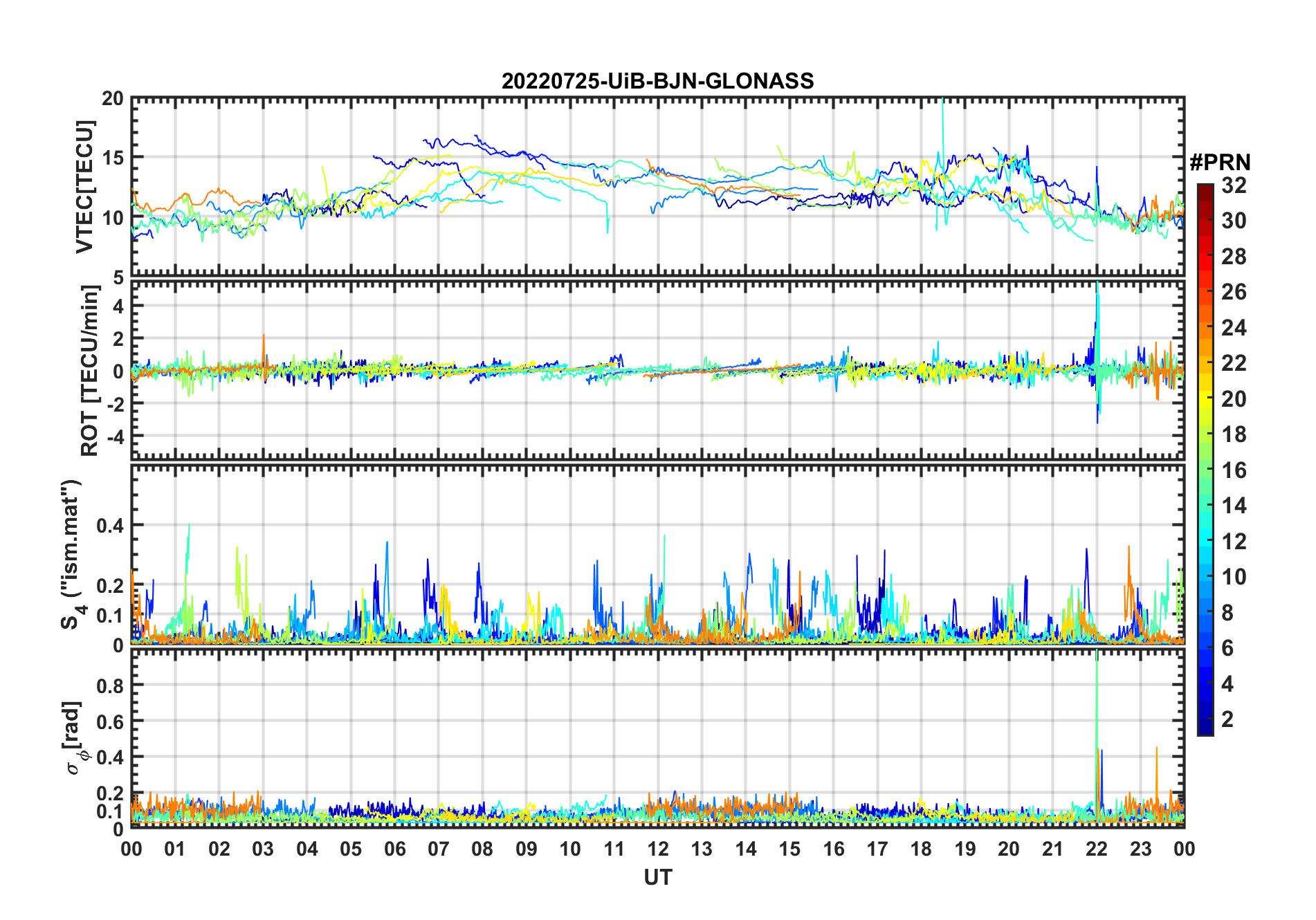Click the VTEC y-axis tick label 20
1316x920 pixels.
coord(113,99)
